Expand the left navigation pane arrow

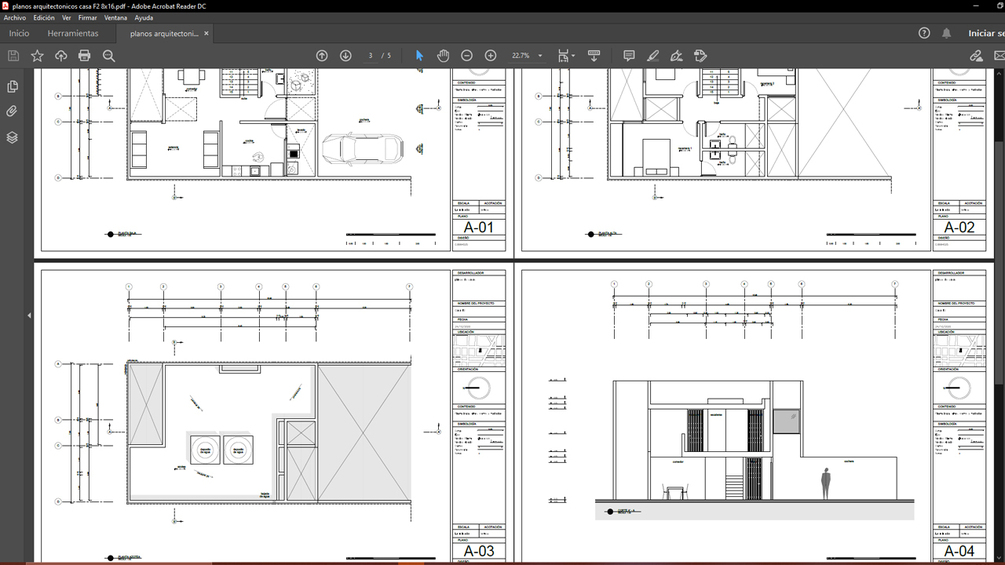29,316
